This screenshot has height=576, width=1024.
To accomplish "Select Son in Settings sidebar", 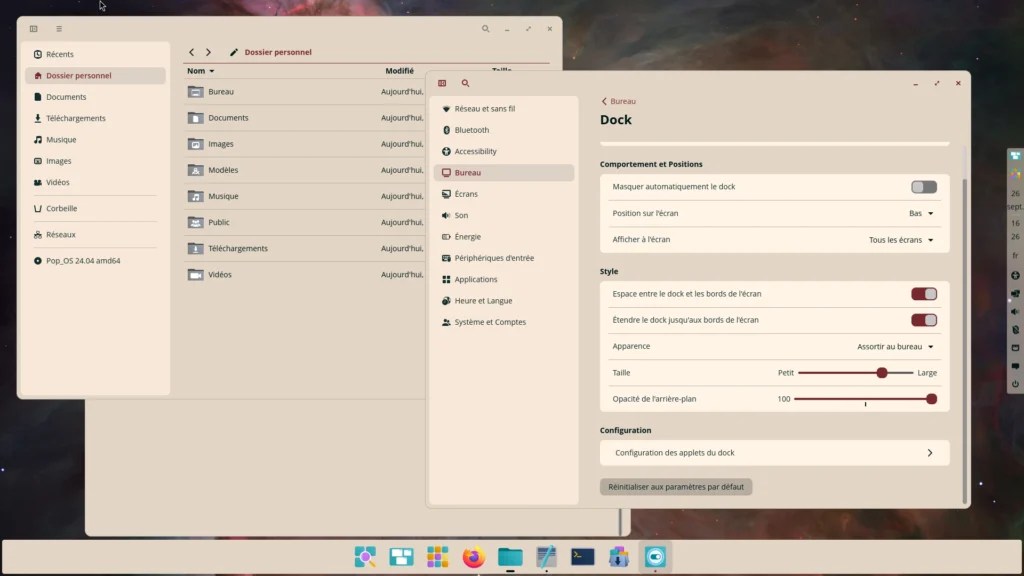I will point(504,215).
